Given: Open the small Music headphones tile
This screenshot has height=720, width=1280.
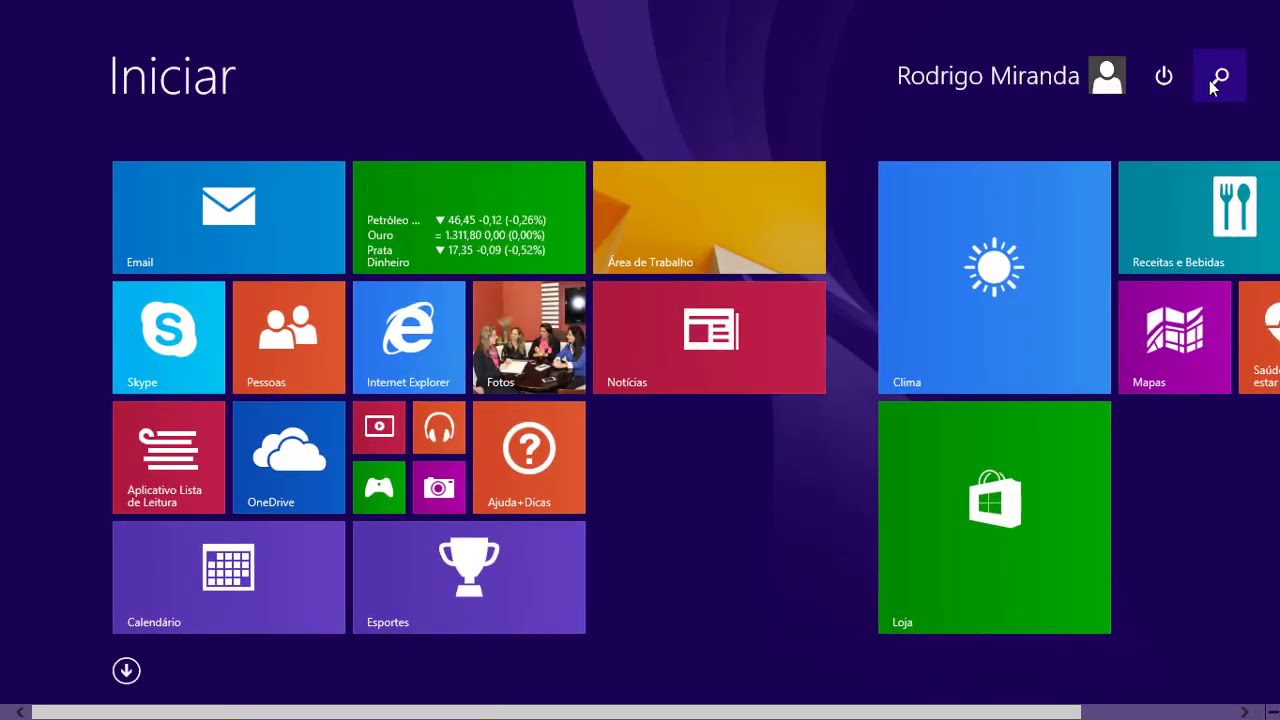Looking at the screenshot, I should (x=439, y=427).
